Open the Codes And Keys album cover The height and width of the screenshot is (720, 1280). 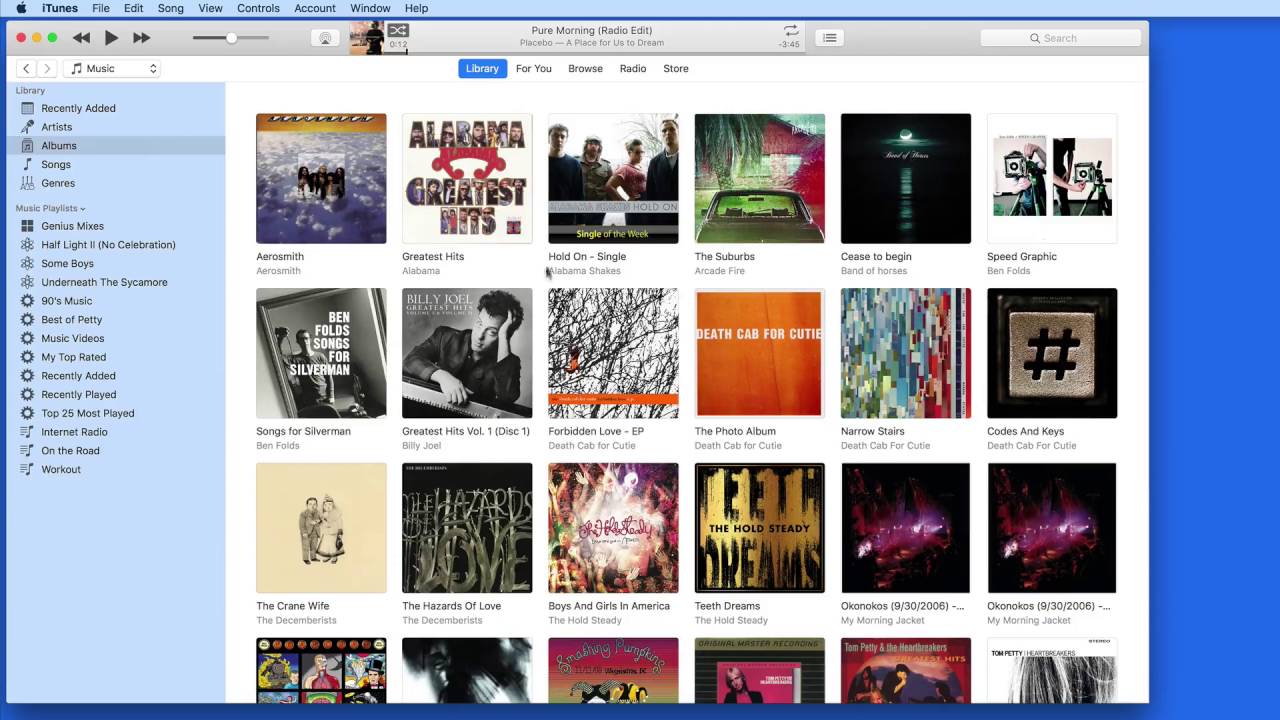click(x=1052, y=353)
